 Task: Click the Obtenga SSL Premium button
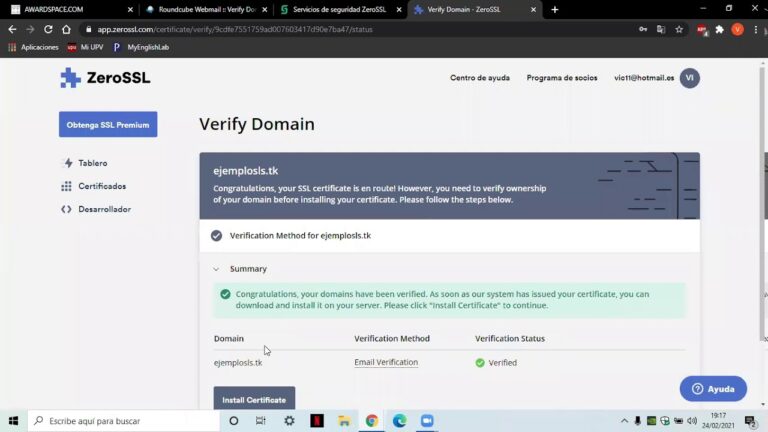(x=108, y=124)
